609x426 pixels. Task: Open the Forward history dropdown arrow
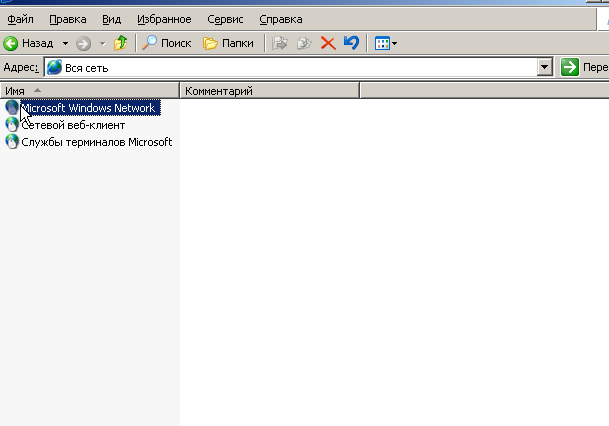[103, 43]
